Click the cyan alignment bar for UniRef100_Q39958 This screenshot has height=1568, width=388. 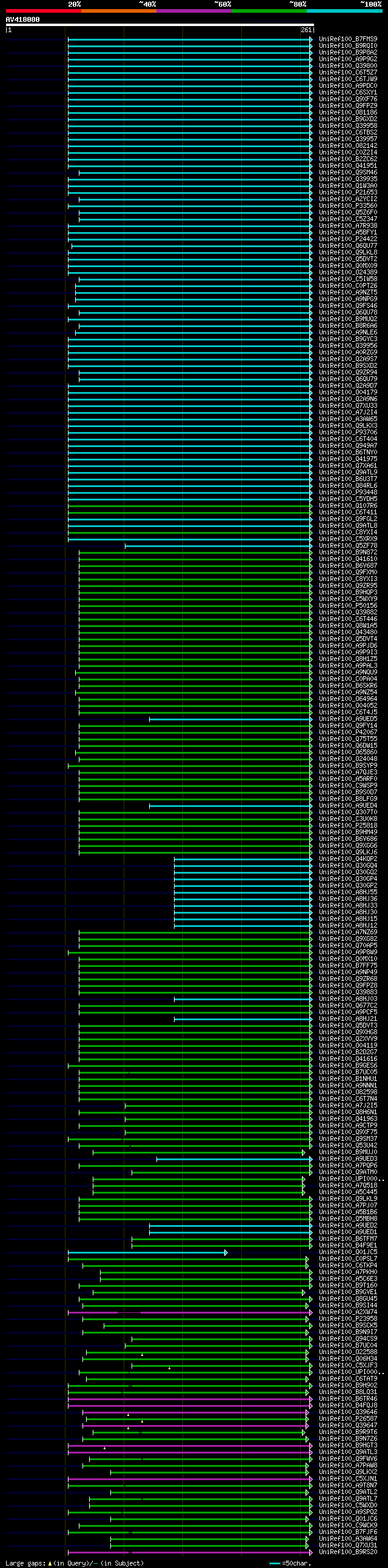click(190, 126)
